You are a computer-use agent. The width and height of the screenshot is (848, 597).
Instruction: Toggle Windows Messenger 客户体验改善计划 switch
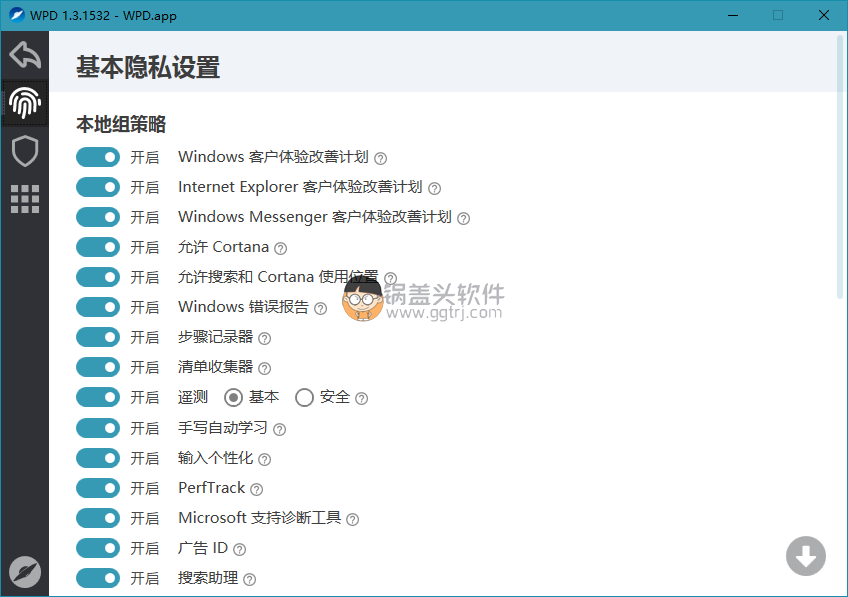(x=98, y=217)
